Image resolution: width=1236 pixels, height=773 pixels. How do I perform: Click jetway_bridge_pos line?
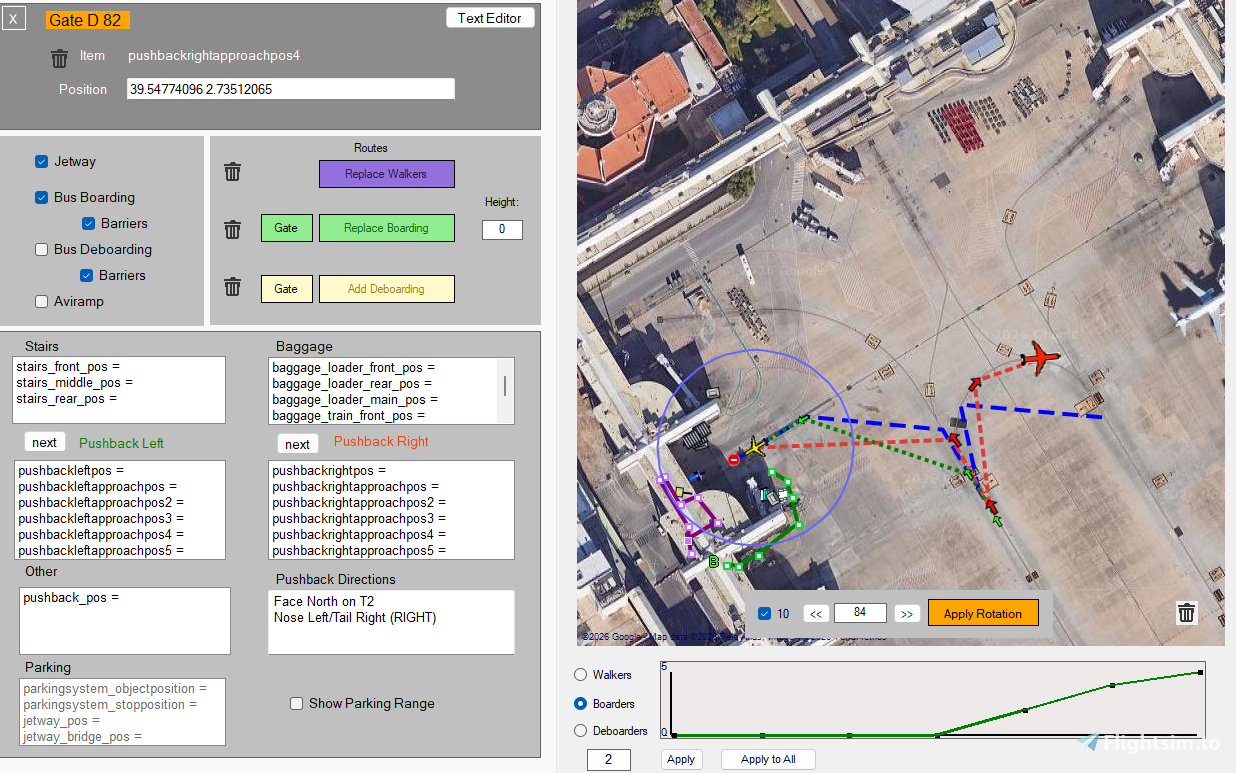82,736
